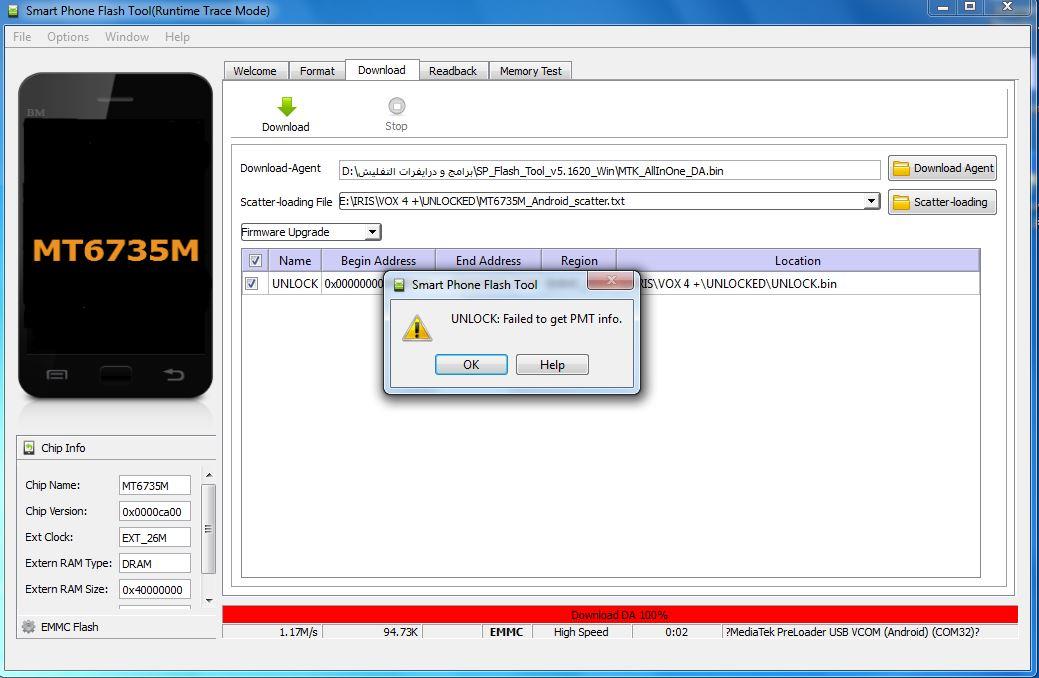Expand the Scatter-loading File dropdown arrow
Image resolution: width=1039 pixels, height=678 pixels.
[x=872, y=201]
